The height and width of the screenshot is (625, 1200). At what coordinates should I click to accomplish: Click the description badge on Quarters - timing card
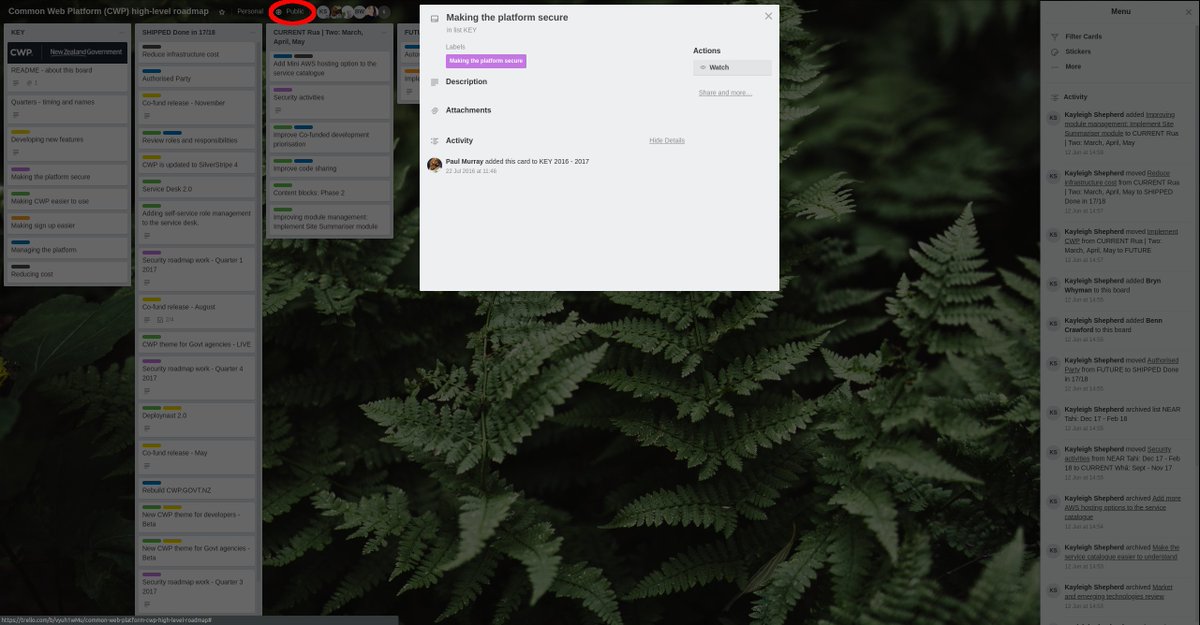(x=15, y=114)
